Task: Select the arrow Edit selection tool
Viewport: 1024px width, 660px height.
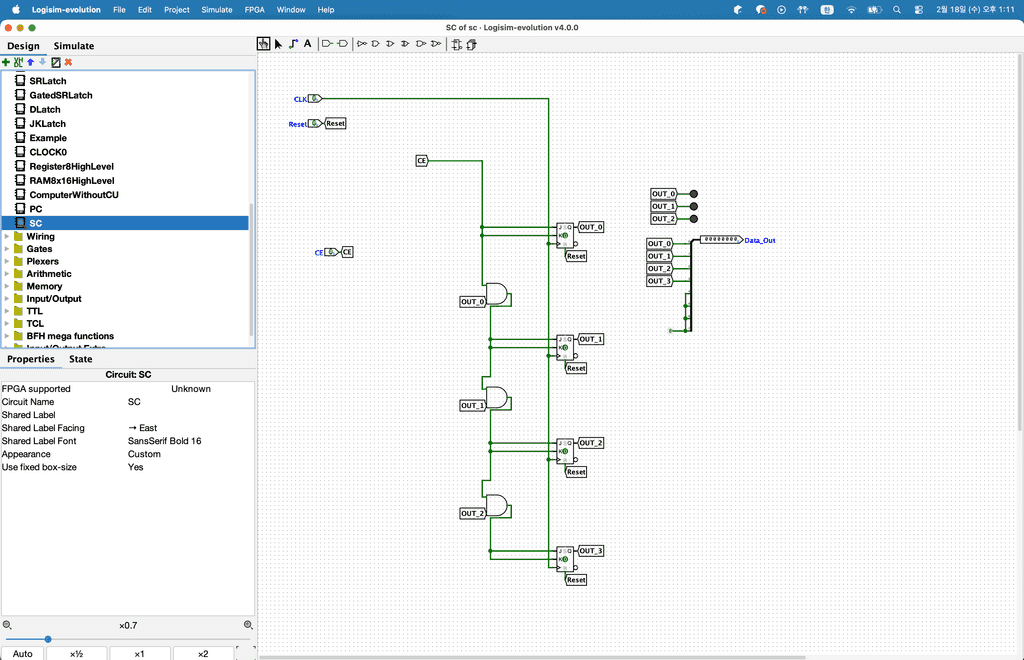Action: (x=278, y=44)
